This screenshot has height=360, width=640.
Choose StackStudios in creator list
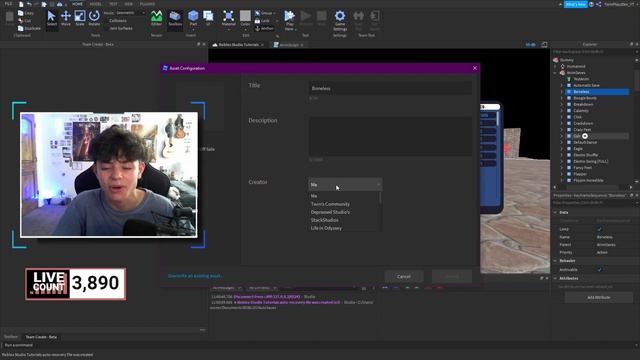click(x=324, y=220)
